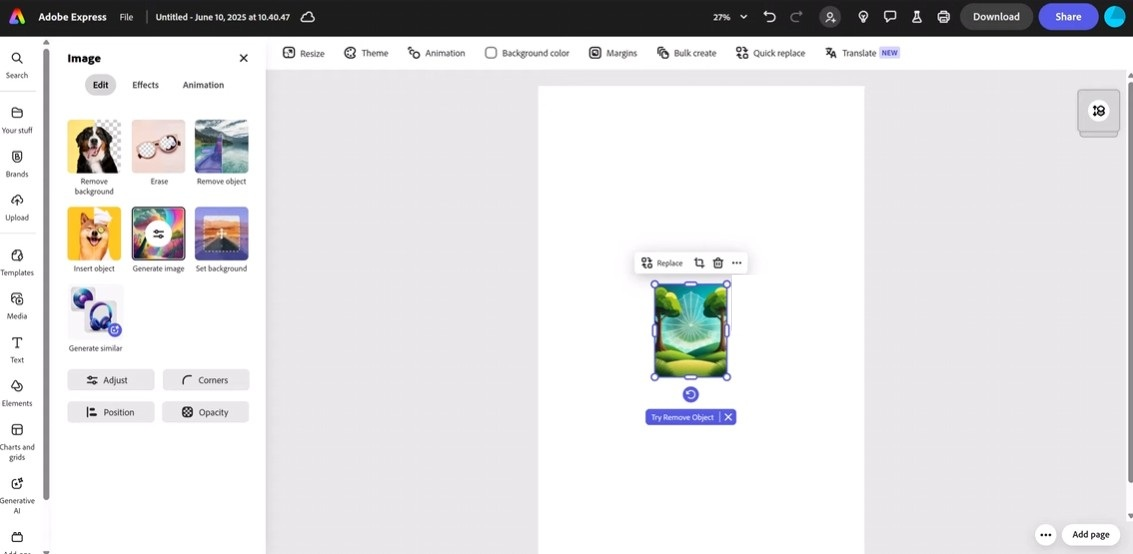The image size is (1133, 554).
Task: Open Animation in the top toolbar
Action: click(x=436, y=53)
